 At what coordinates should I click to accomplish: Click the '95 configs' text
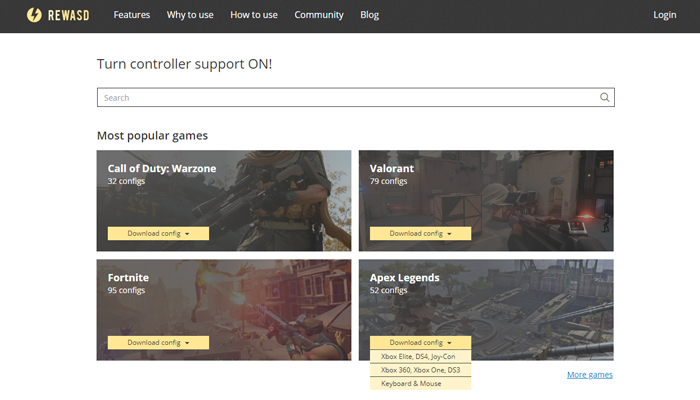click(126, 290)
